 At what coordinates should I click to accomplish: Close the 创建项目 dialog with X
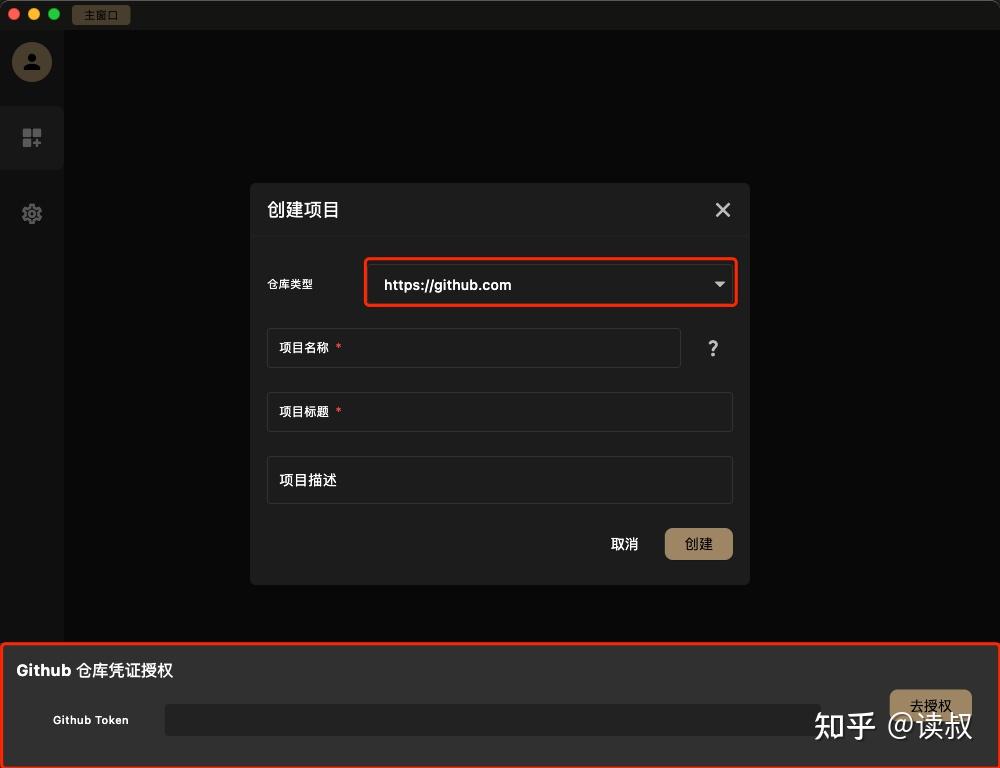[x=723, y=210]
